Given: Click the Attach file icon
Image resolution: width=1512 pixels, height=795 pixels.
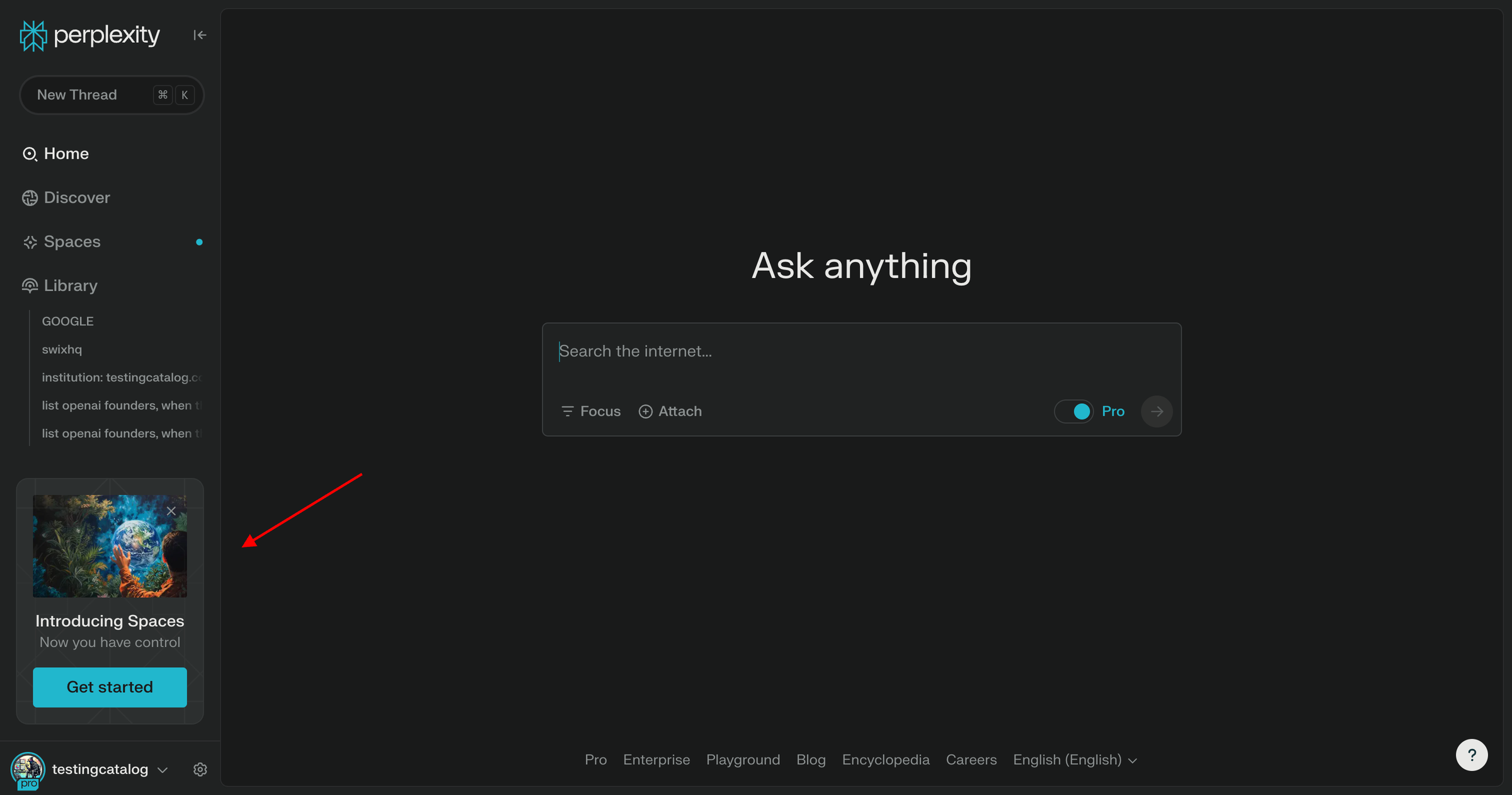Looking at the screenshot, I should pyautogui.click(x=645, y=411).
